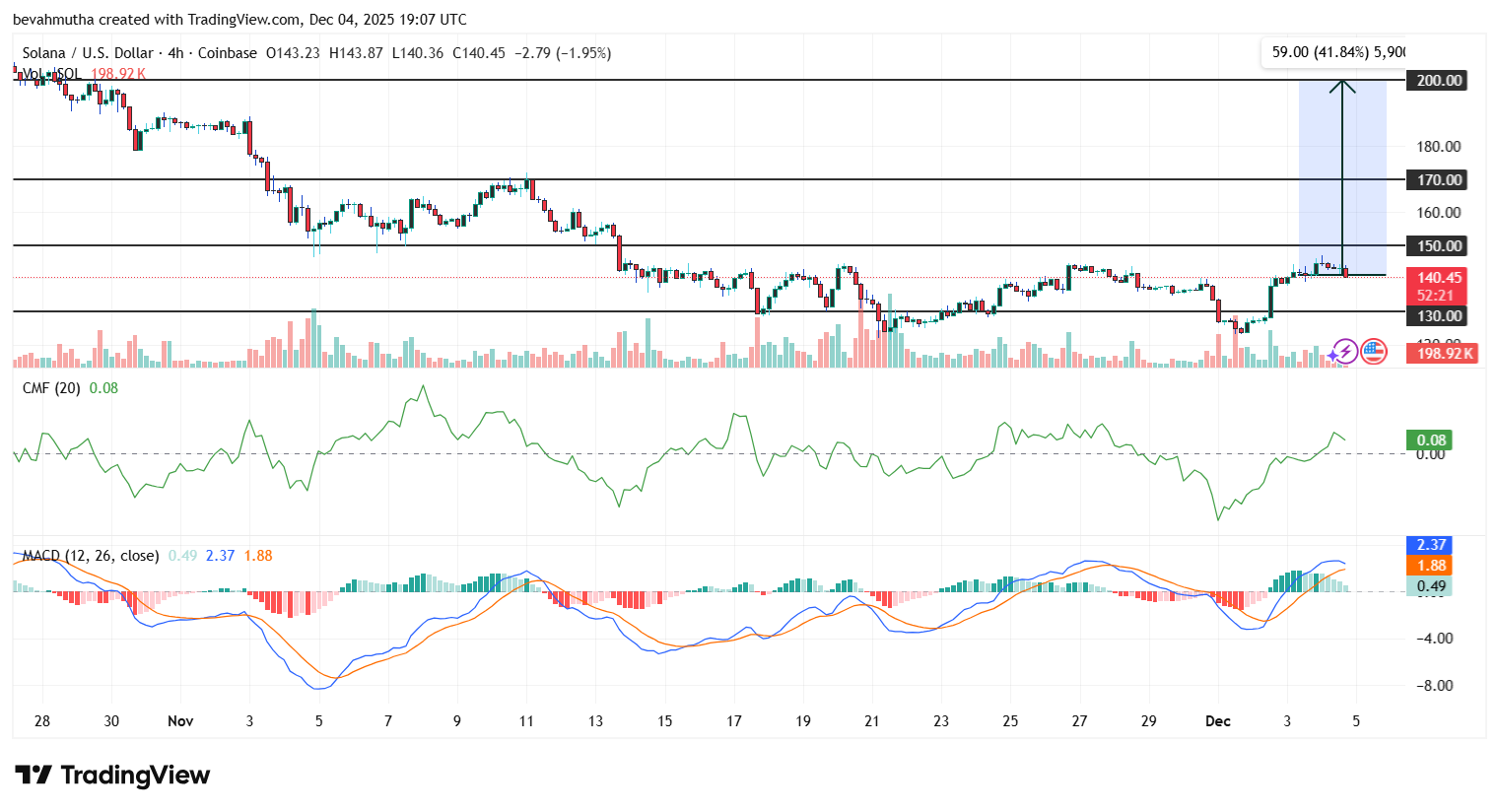Viewport: 1499px width, 812px height.
Task: Click the Dec label on the time axis
Action: click(x=1218, y=721)
